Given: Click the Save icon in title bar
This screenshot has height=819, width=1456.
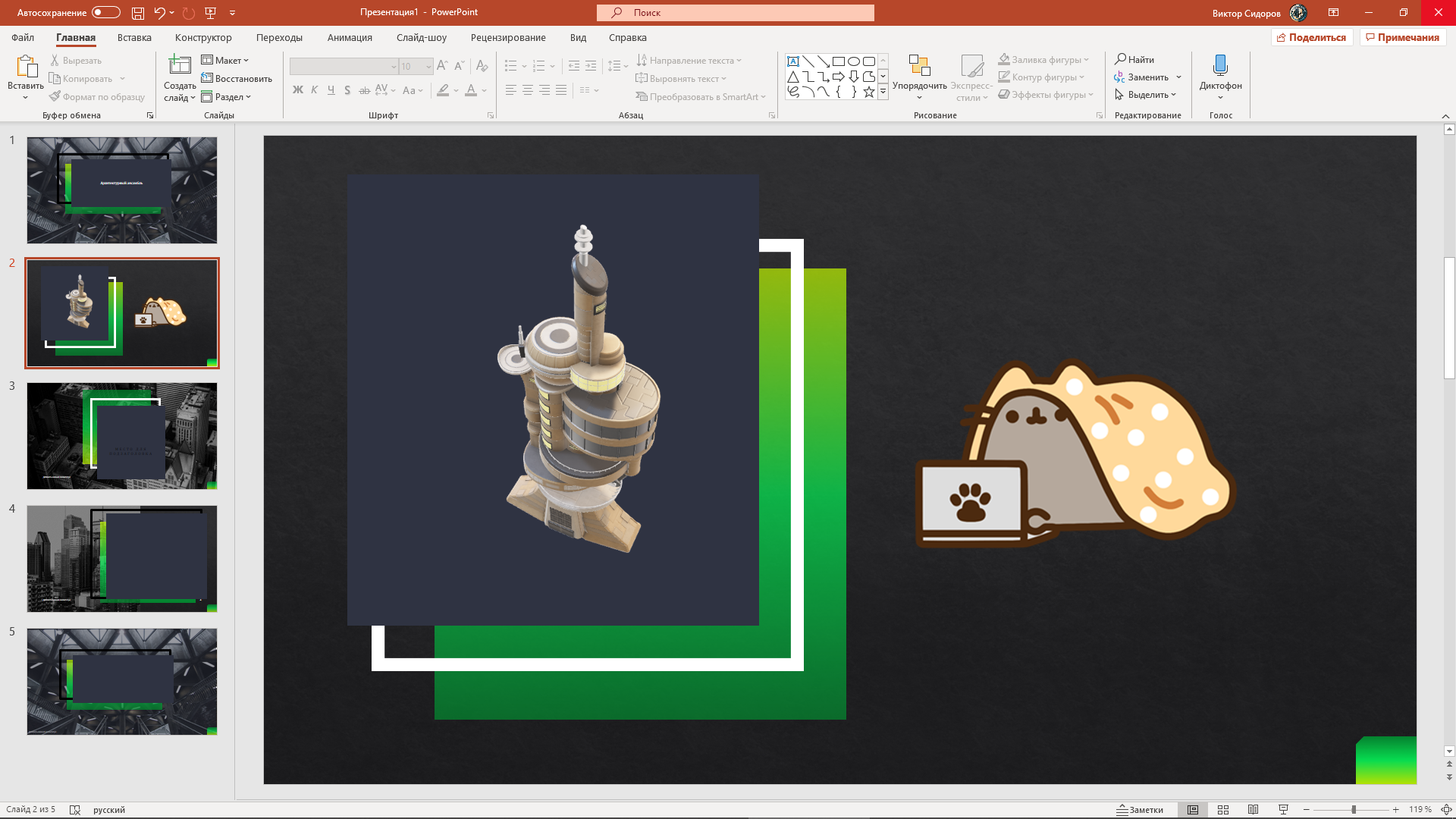Looking at the screenshot, I should [x=138, y=13].
